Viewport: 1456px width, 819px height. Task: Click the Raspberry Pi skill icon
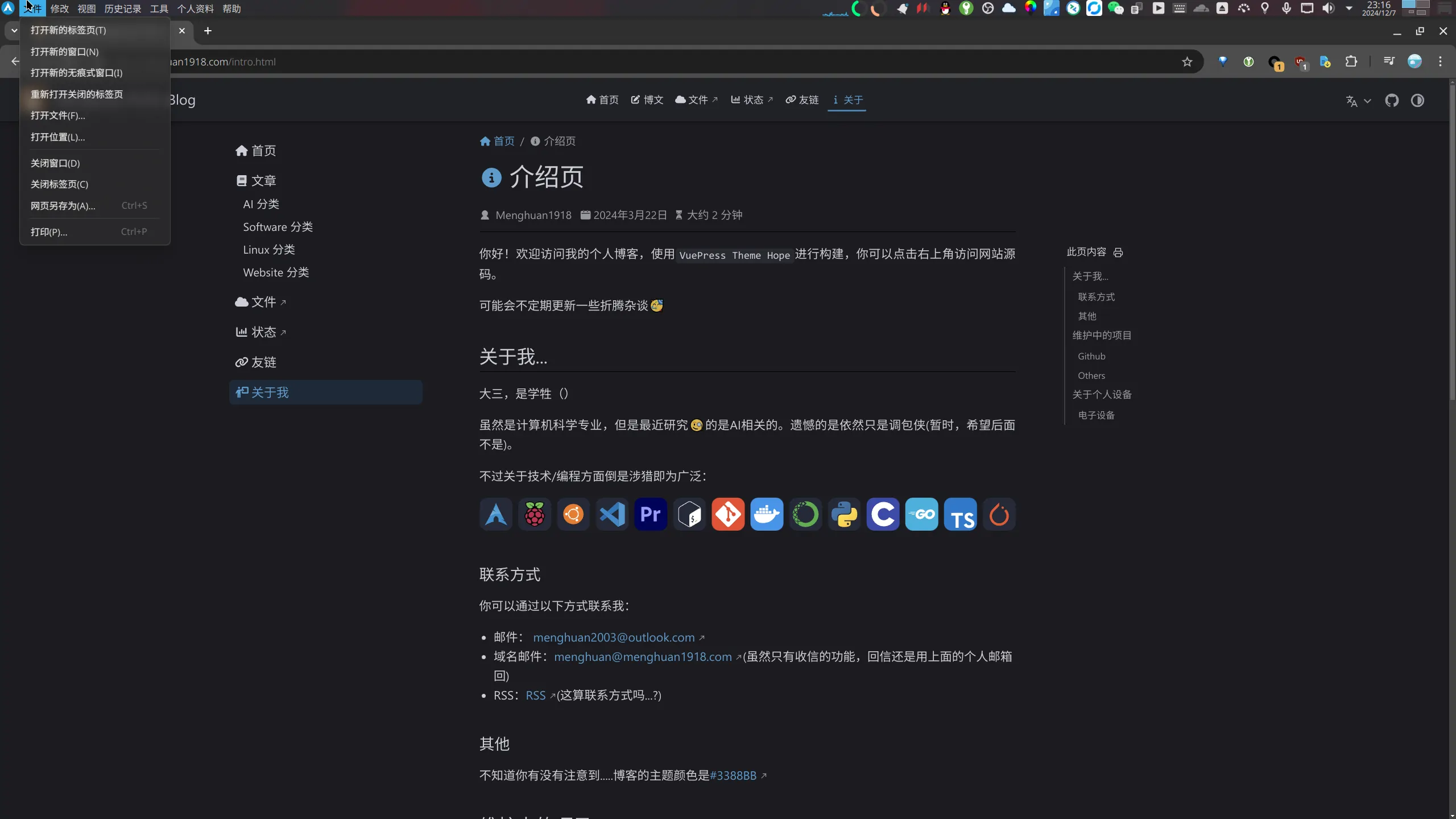[x=534, y=515]
